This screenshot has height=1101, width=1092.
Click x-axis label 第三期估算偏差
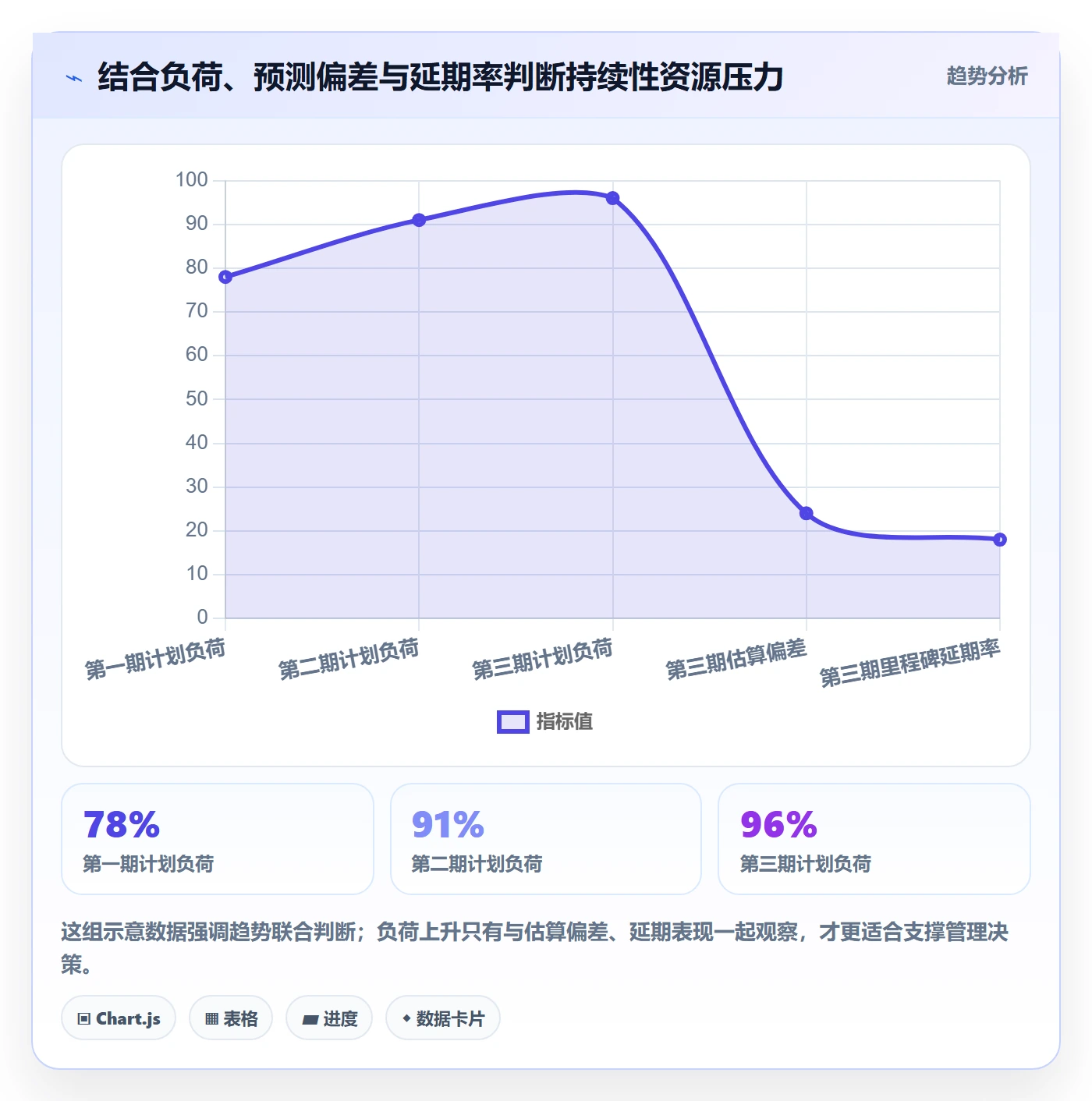(736, 659)
